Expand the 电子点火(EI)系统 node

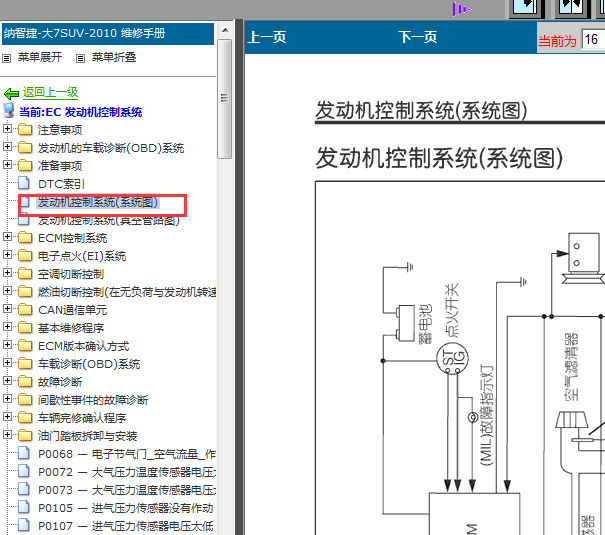[x=7, y=255]
